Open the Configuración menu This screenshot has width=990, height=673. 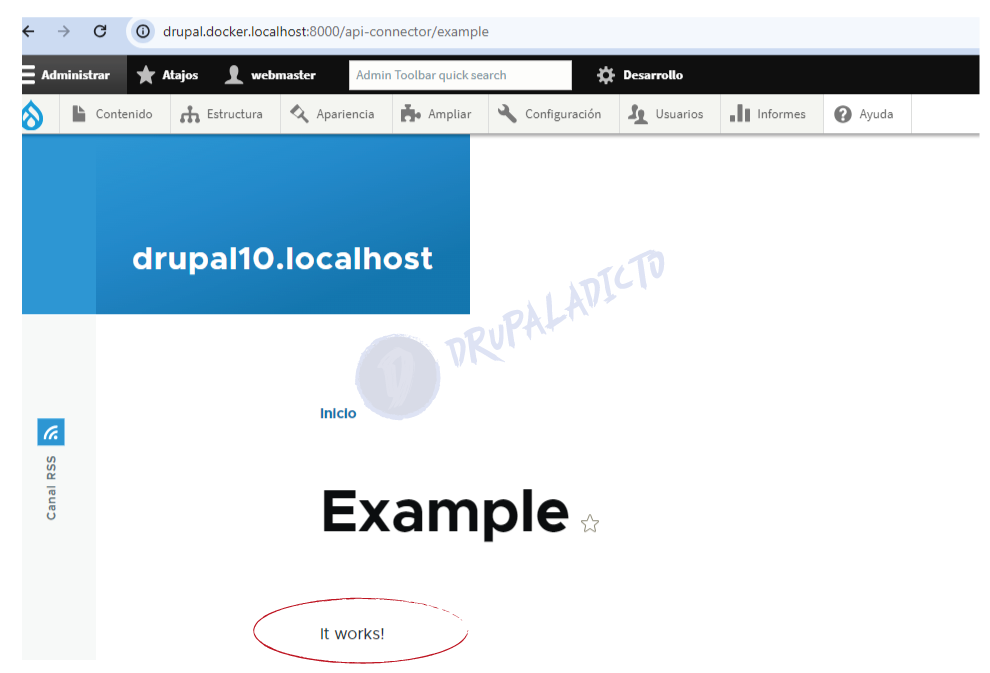551,114
